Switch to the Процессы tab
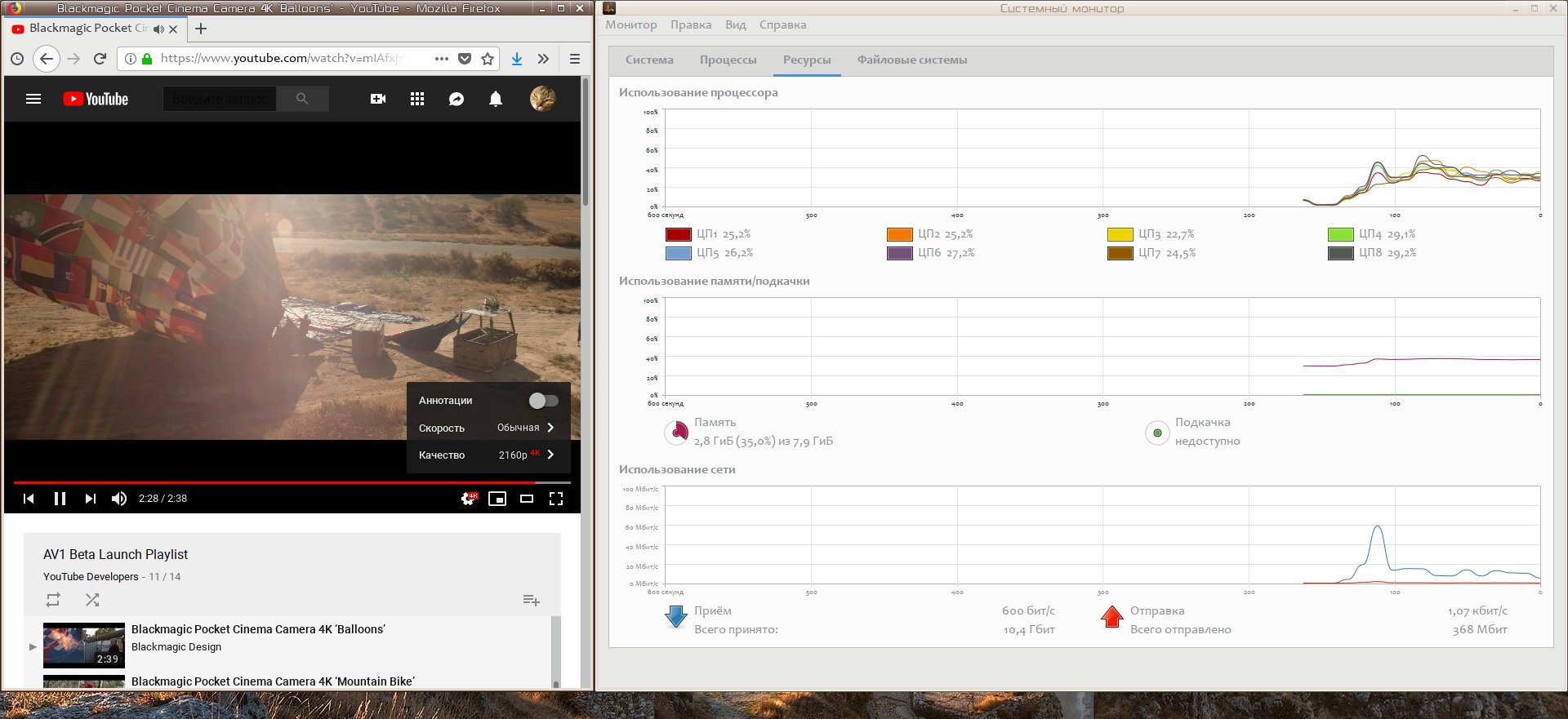 (728, 60)
